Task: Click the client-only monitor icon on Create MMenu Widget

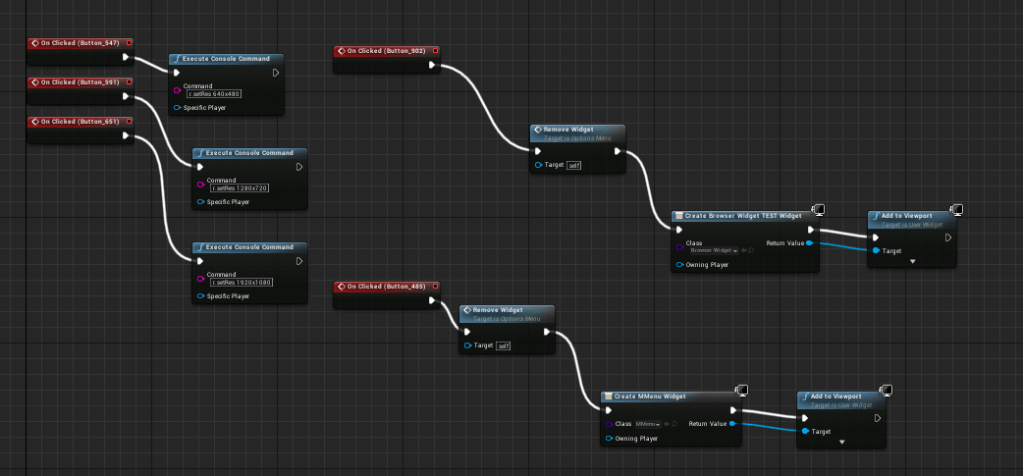Action: 744,390
